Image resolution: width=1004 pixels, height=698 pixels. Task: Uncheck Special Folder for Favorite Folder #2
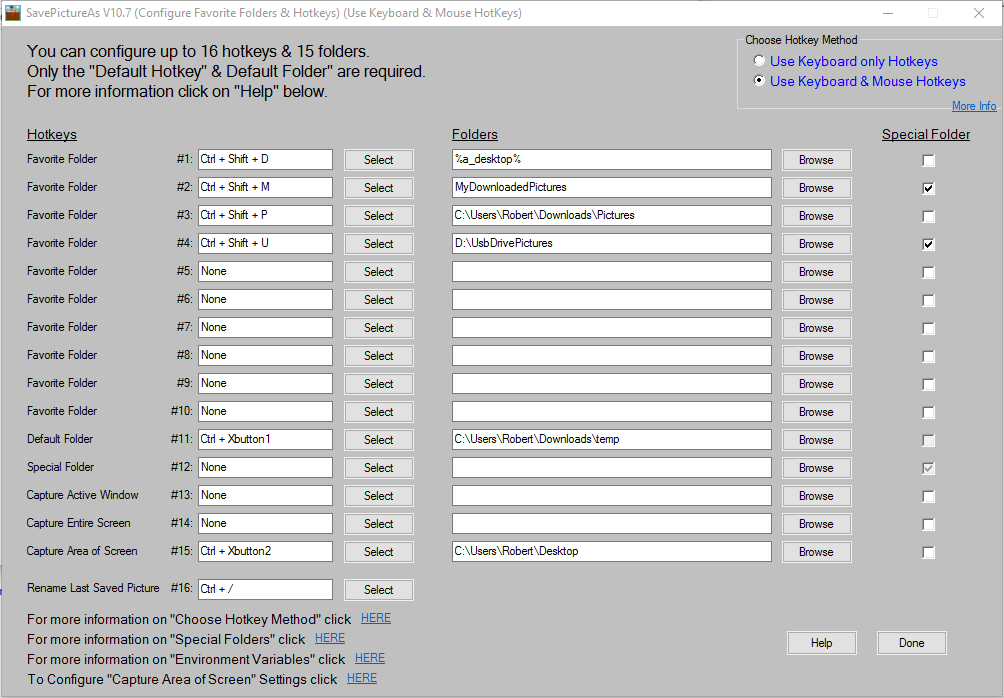click(928, 188)
